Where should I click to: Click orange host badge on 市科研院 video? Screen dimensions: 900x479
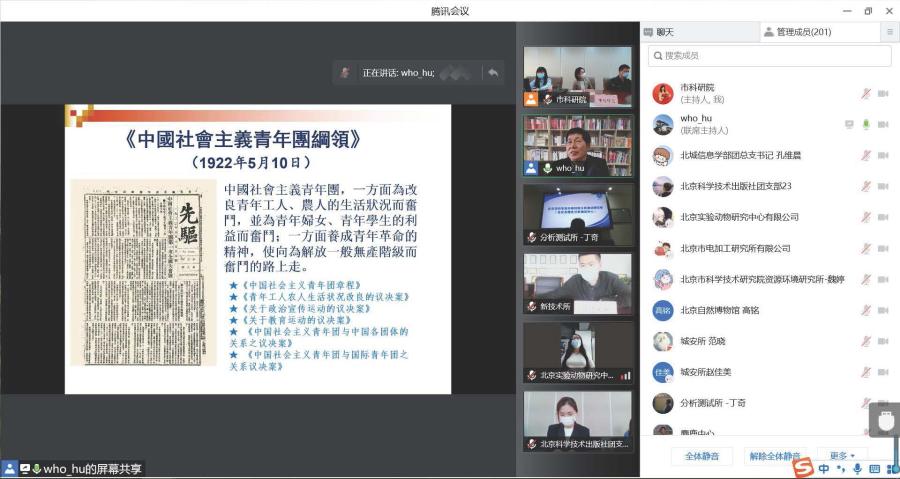click(x=531, y=99)
